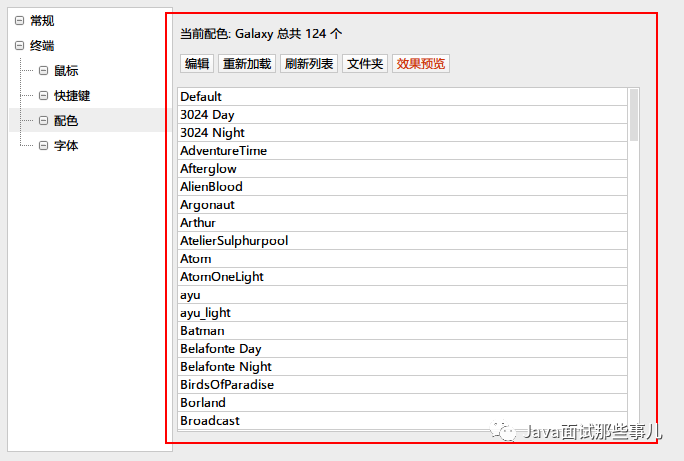Pick the AlienBlood scheme
The height and width of the screenshot is (461, 684).
(x=403, y=186)
